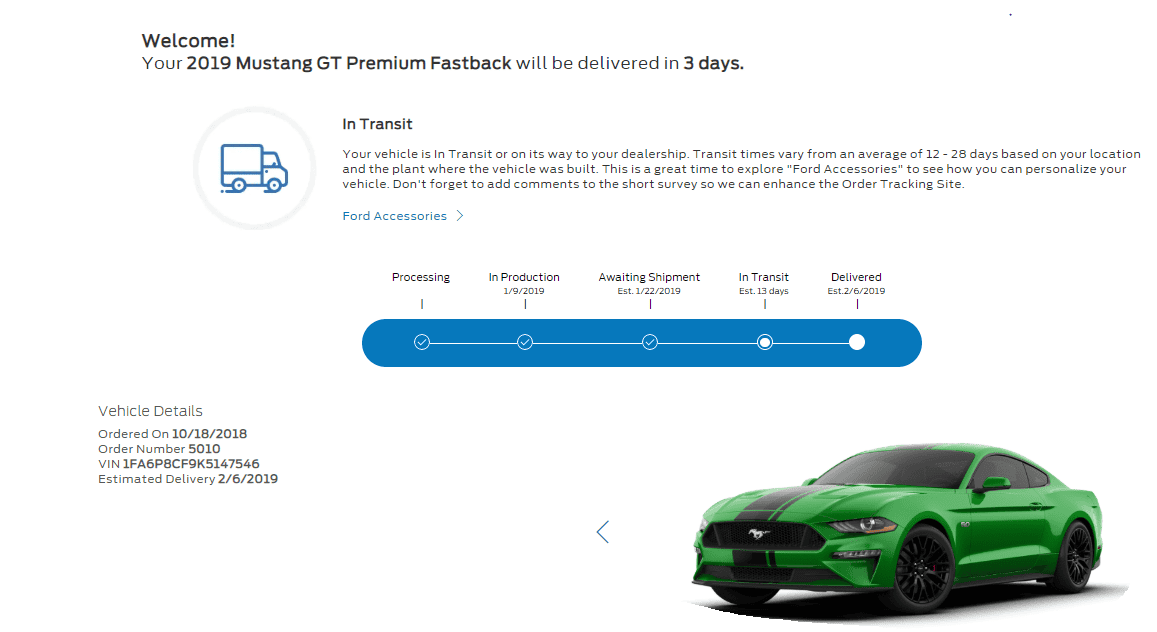1157x632 pixels.
Task: Click the chevron next to Ford Accessories
Action: point(460,215)
